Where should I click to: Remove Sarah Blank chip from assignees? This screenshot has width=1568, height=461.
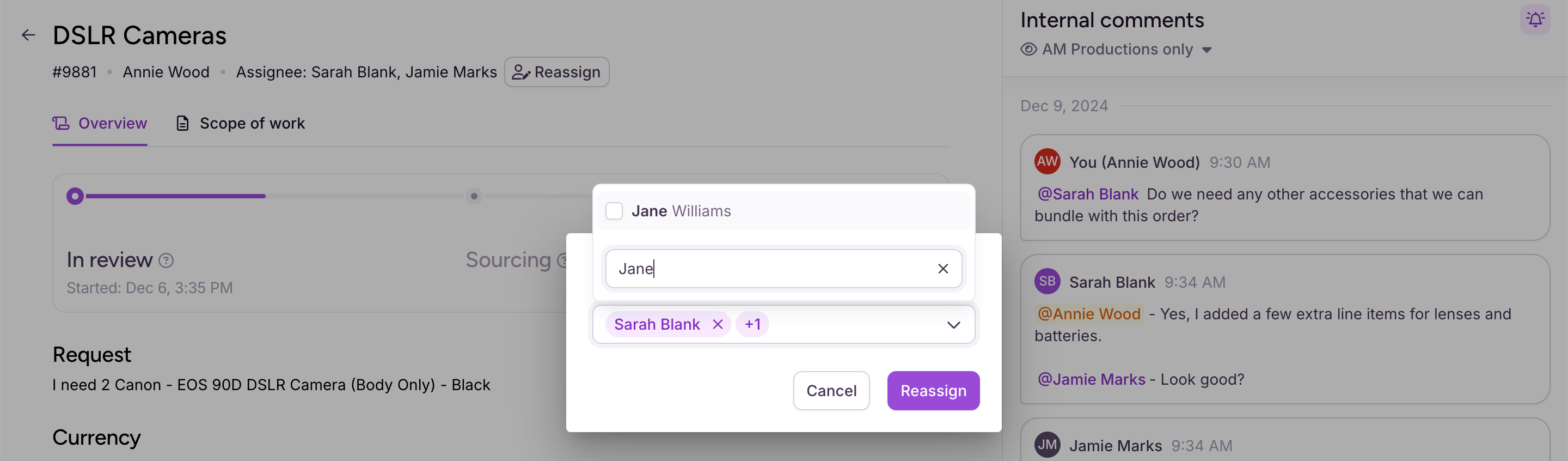[x=718, y=325]
